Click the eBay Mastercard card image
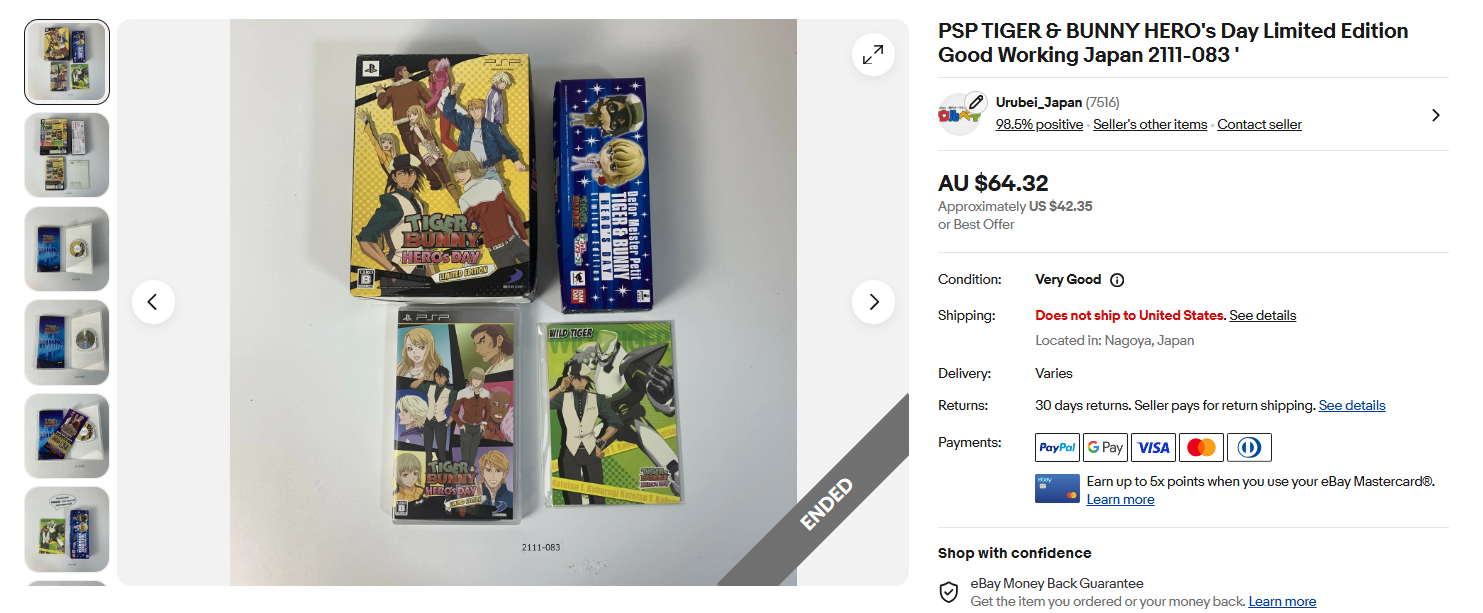 click(1057, 488)
